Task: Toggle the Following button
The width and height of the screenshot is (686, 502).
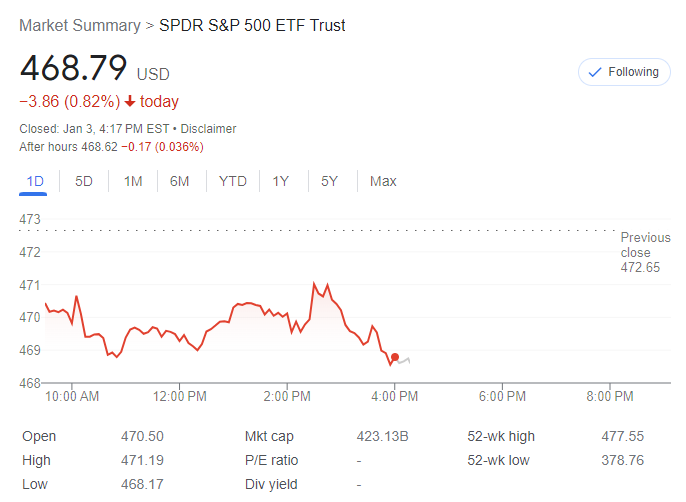Action: point(624,72)
